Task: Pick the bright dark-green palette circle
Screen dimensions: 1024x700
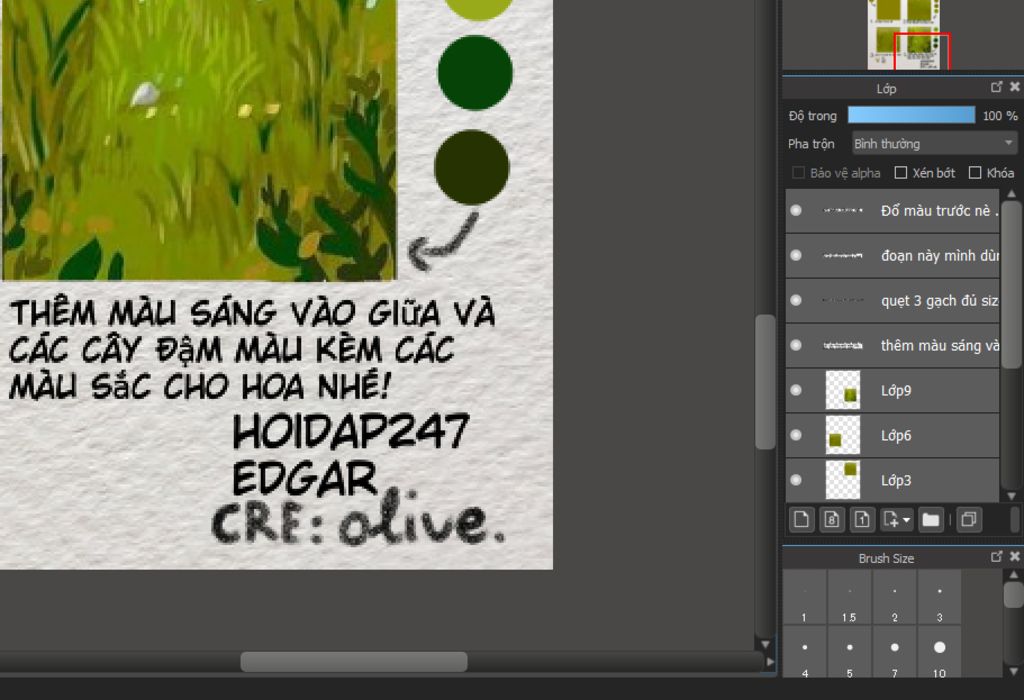Action: click(x=475, y=72)
